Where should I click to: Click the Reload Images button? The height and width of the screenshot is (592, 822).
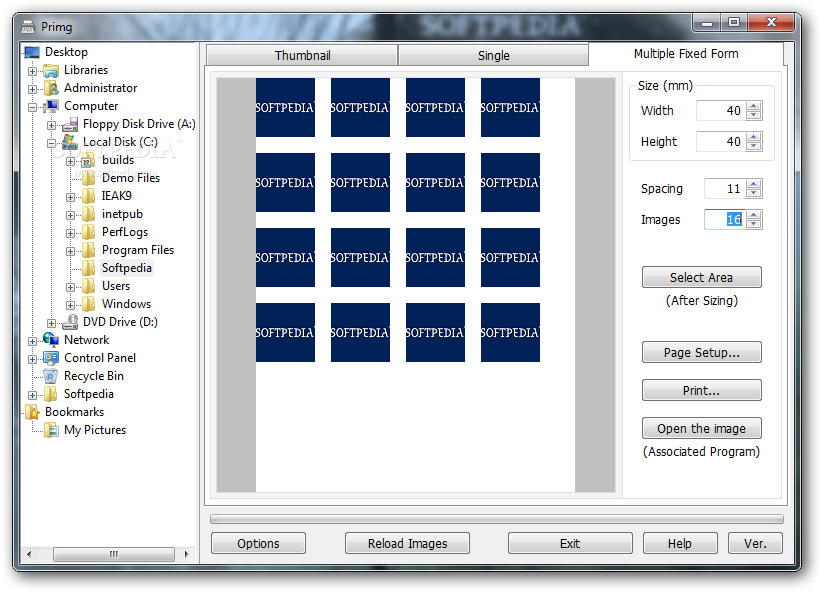(407, 543)
